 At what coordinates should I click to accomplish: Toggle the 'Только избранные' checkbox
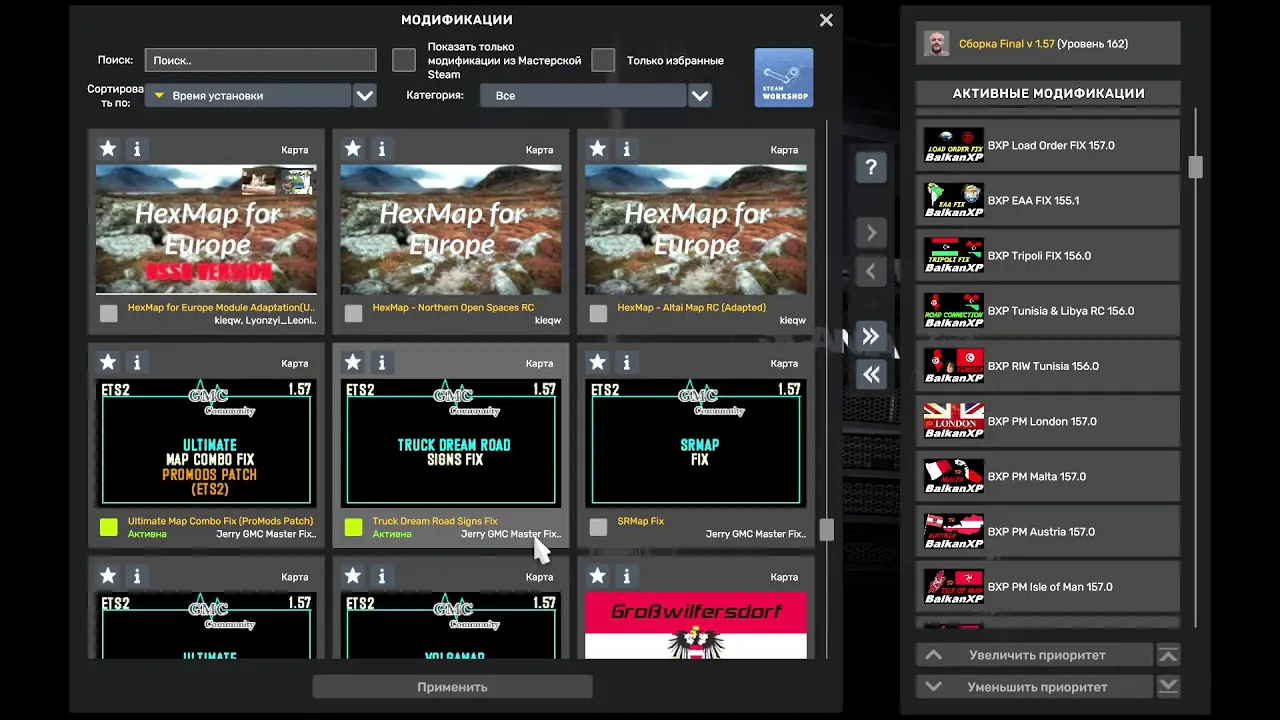pyautogui.click(x=603, y=60)
